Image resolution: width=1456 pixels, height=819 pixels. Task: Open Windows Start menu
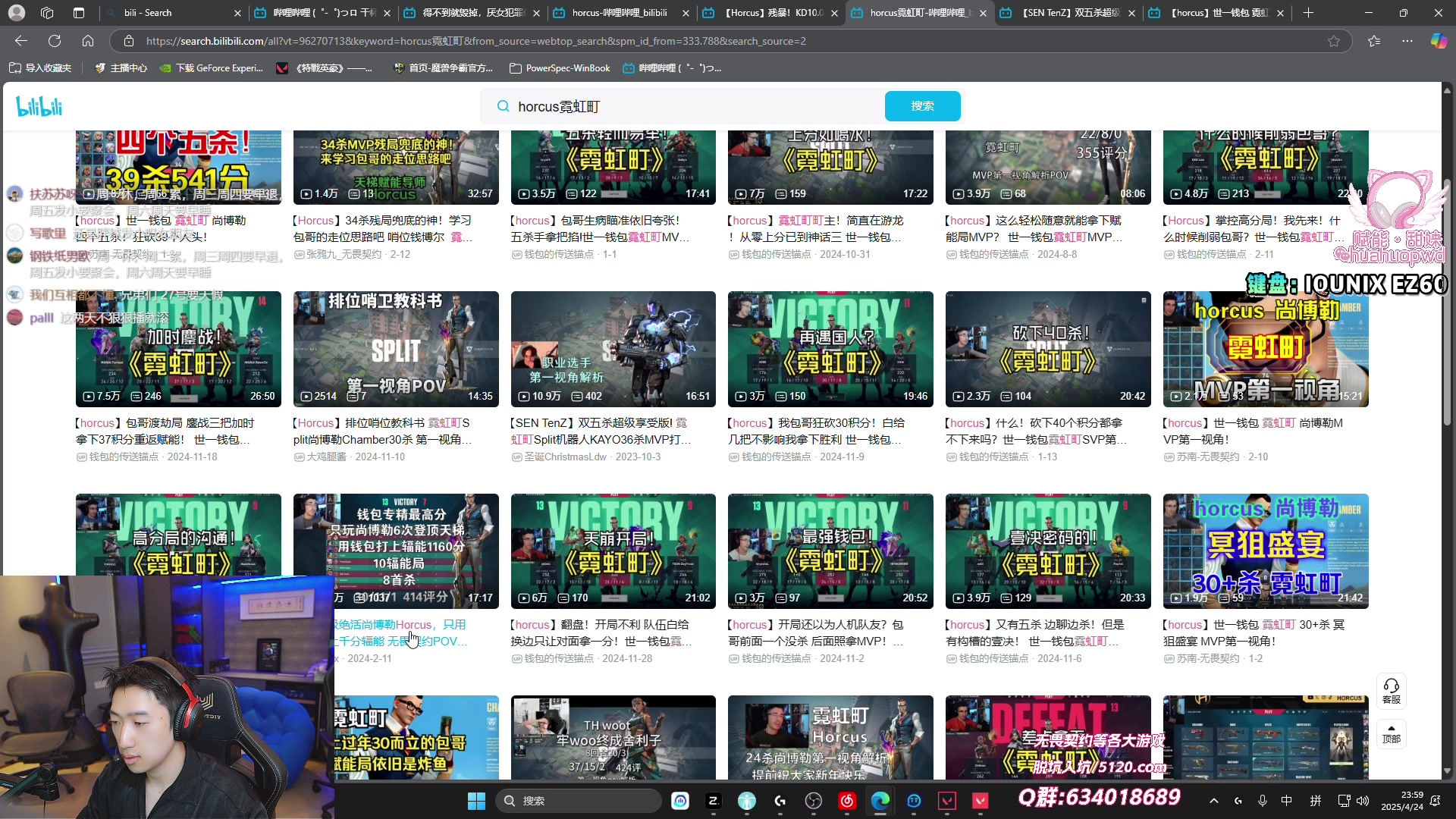click(x=476, y=801)
